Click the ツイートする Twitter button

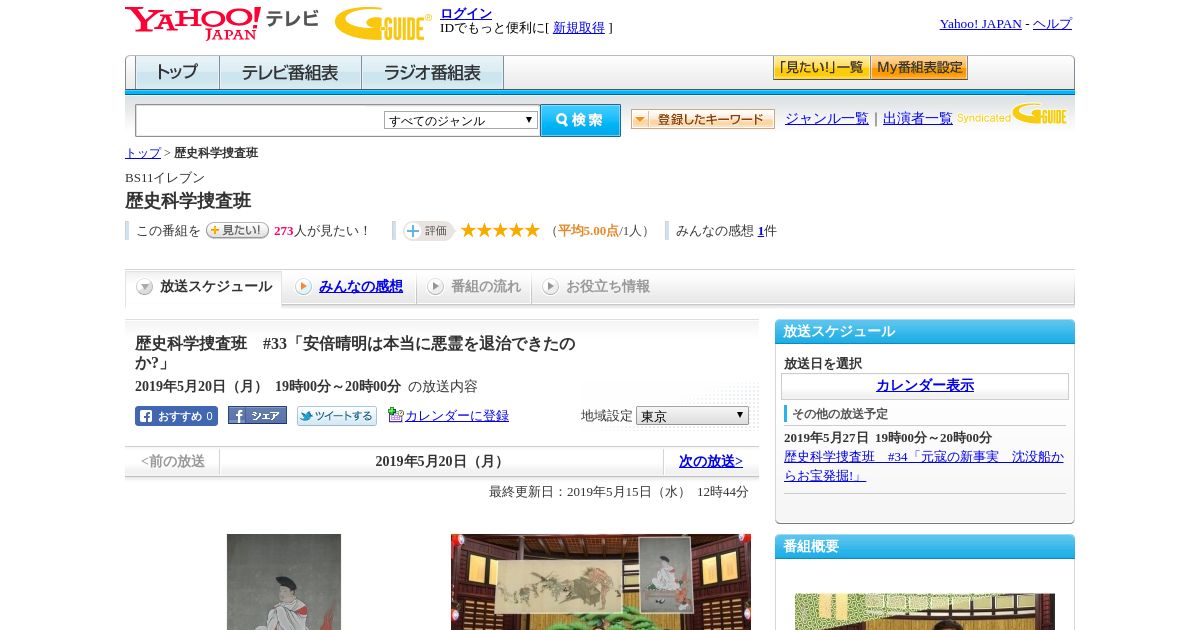point(337,416)
